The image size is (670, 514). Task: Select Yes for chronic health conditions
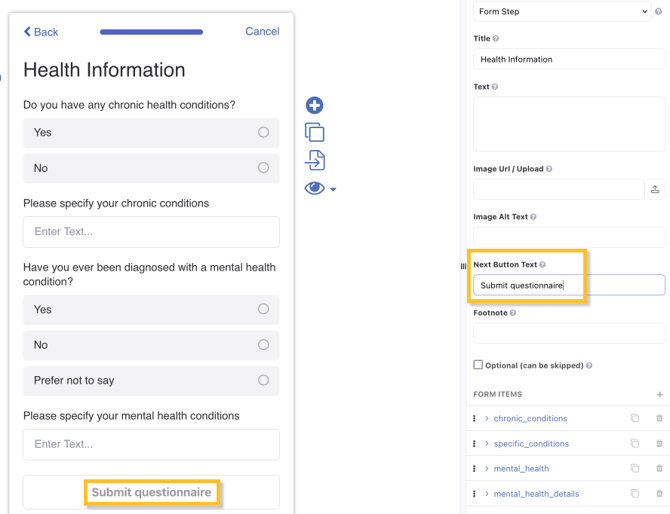tap(263, 132)
